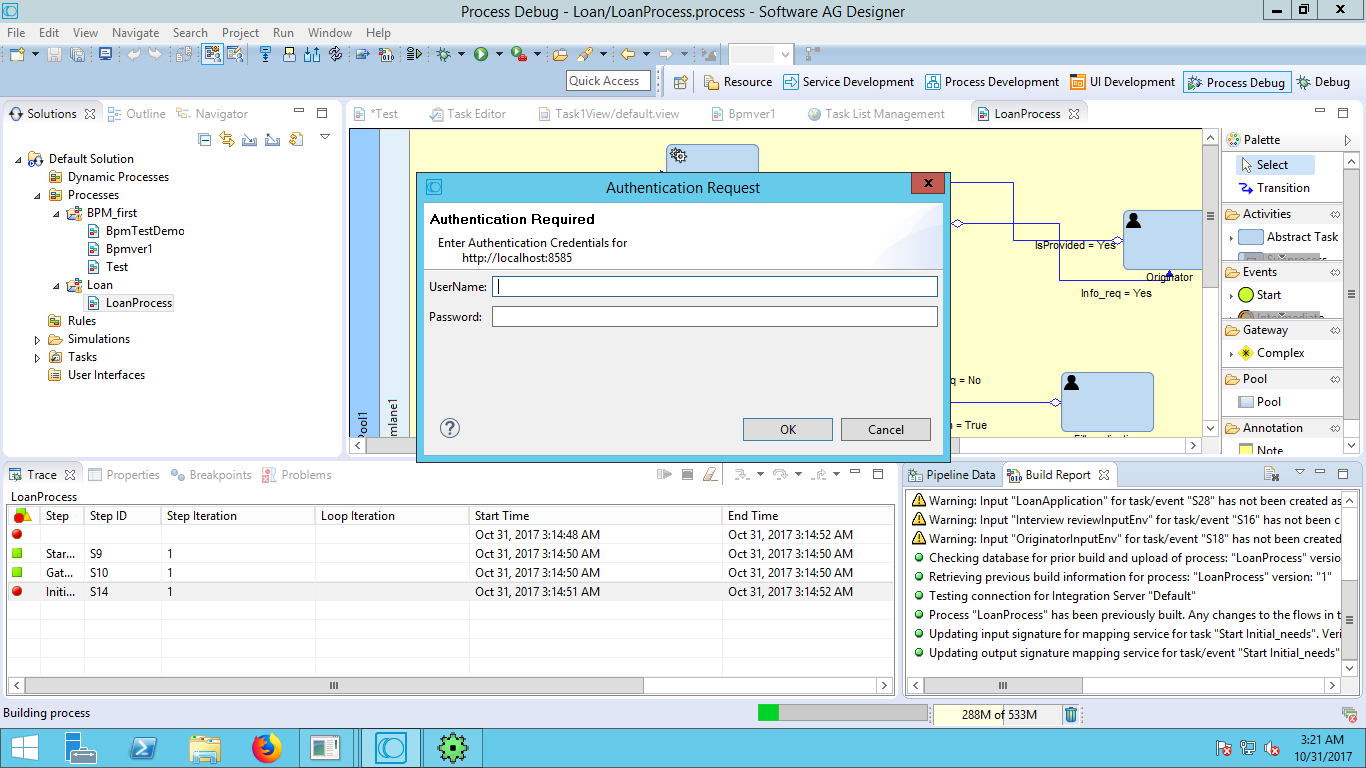Click the UserName input field
Image resolution: width=1366 pixels, height=768 pixels.
pyautogui.click(x=715, y=287)
